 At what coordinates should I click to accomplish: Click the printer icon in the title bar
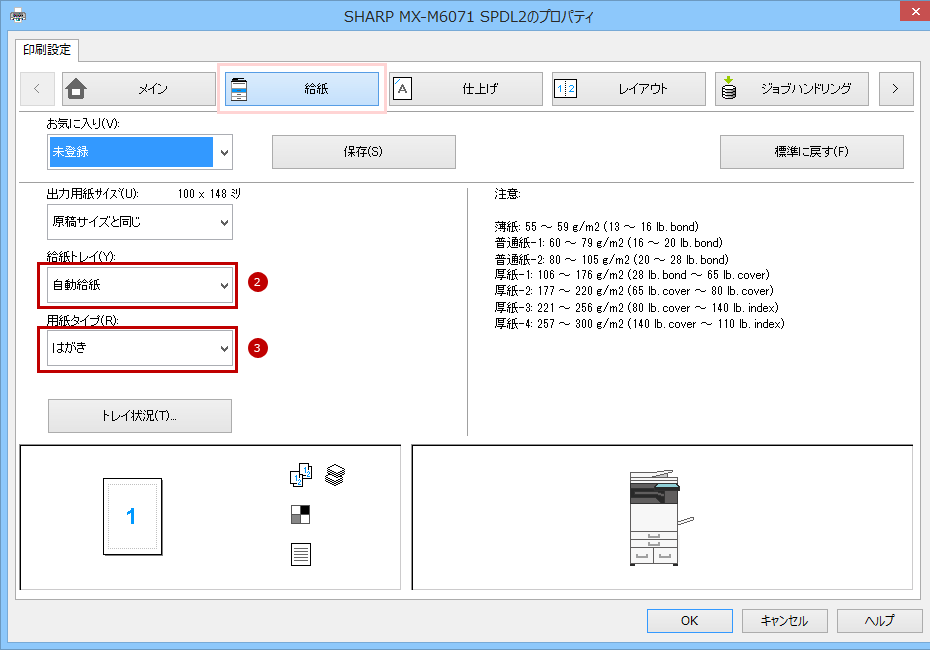pos(18,15)
